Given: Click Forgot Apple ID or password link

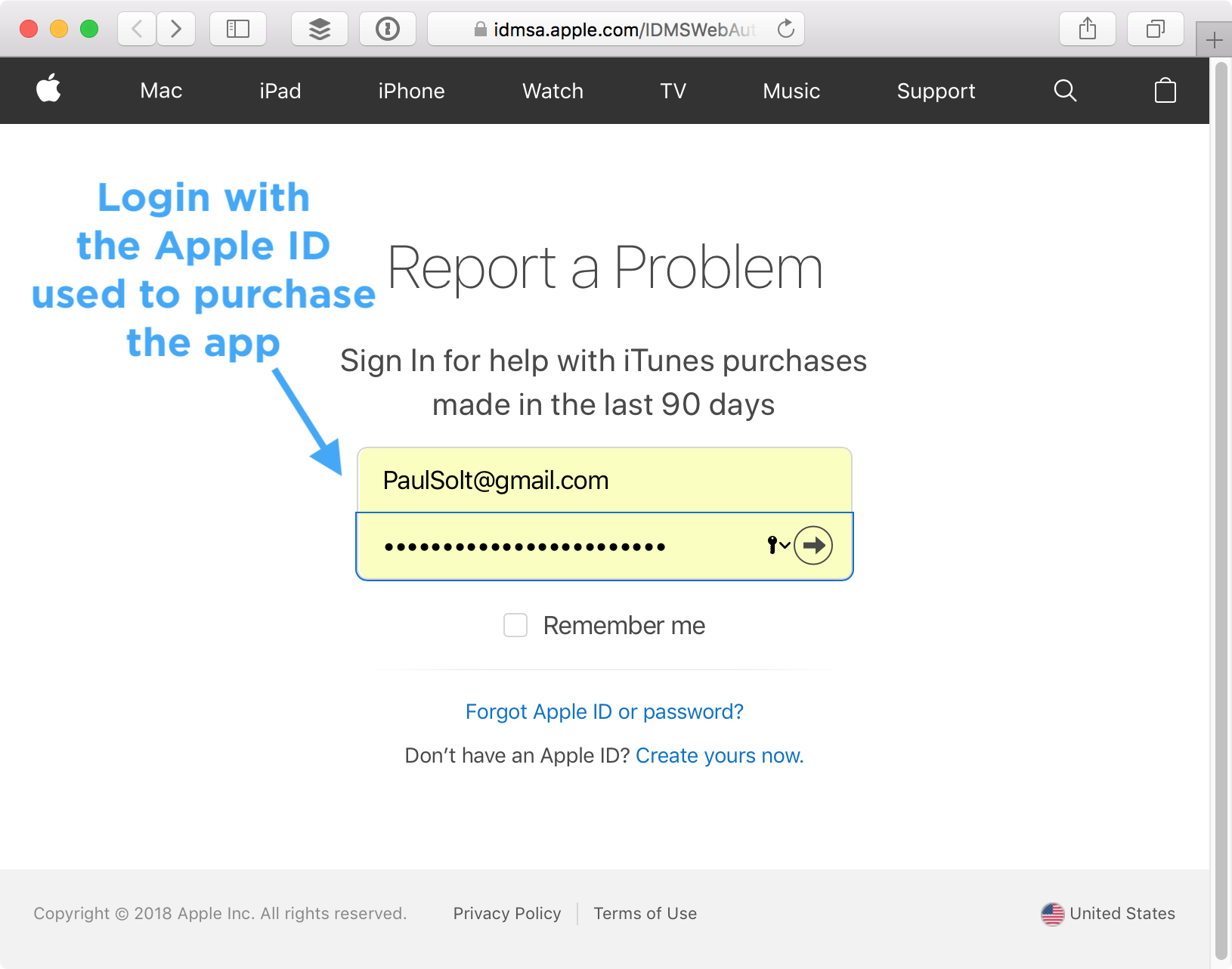Looking at the screenshot, I should coord(603,711).
